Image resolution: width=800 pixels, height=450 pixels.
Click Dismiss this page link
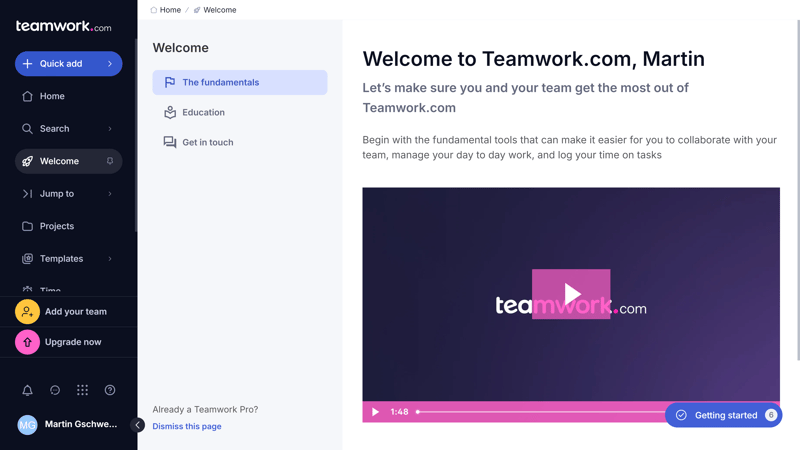187,426
